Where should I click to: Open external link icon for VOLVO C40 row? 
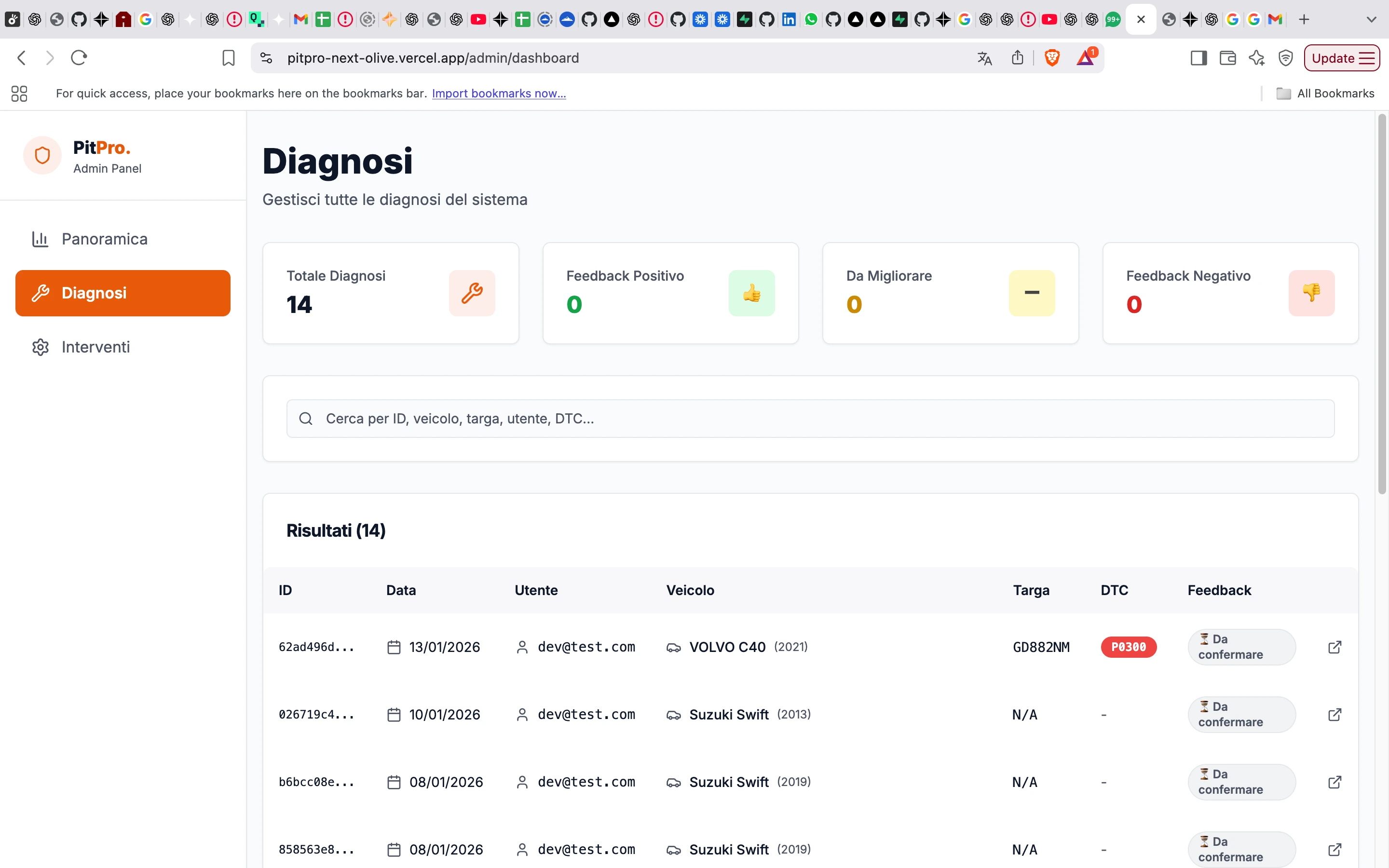click(x=1335, y=647)
